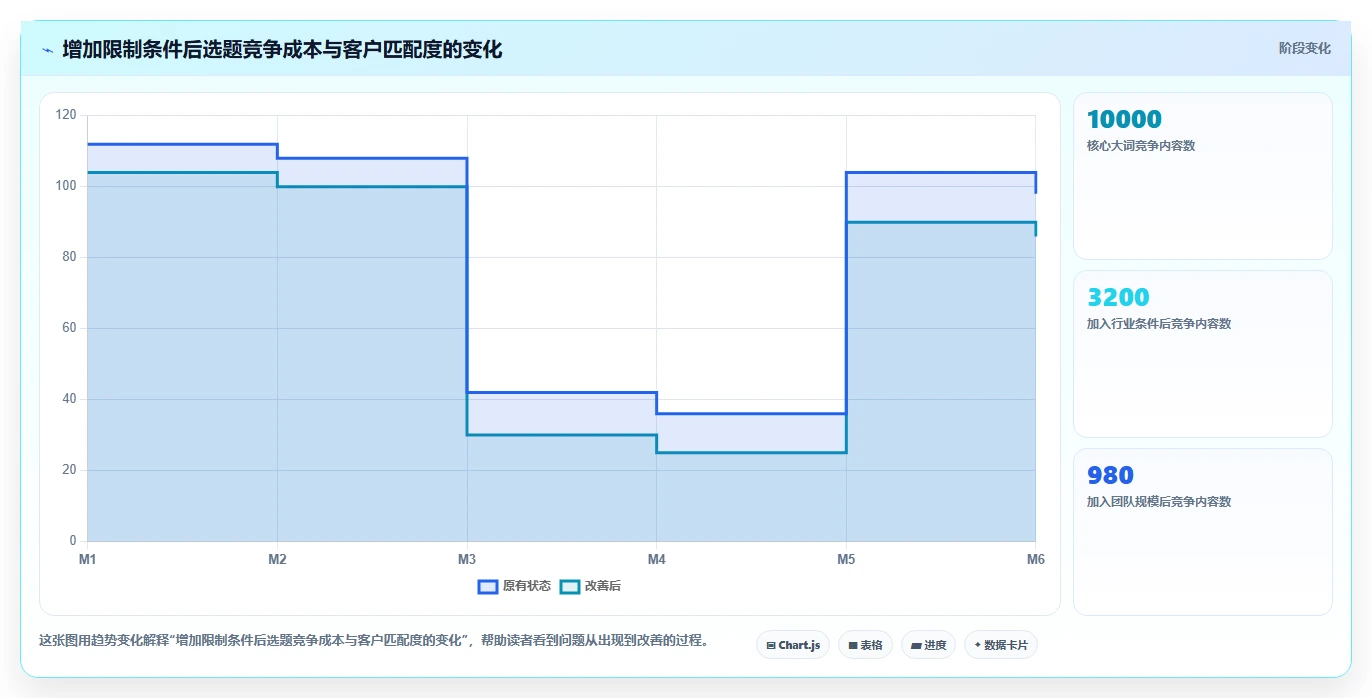Click the 120 y-axis value
The image size is (1372, 698).
66,115
